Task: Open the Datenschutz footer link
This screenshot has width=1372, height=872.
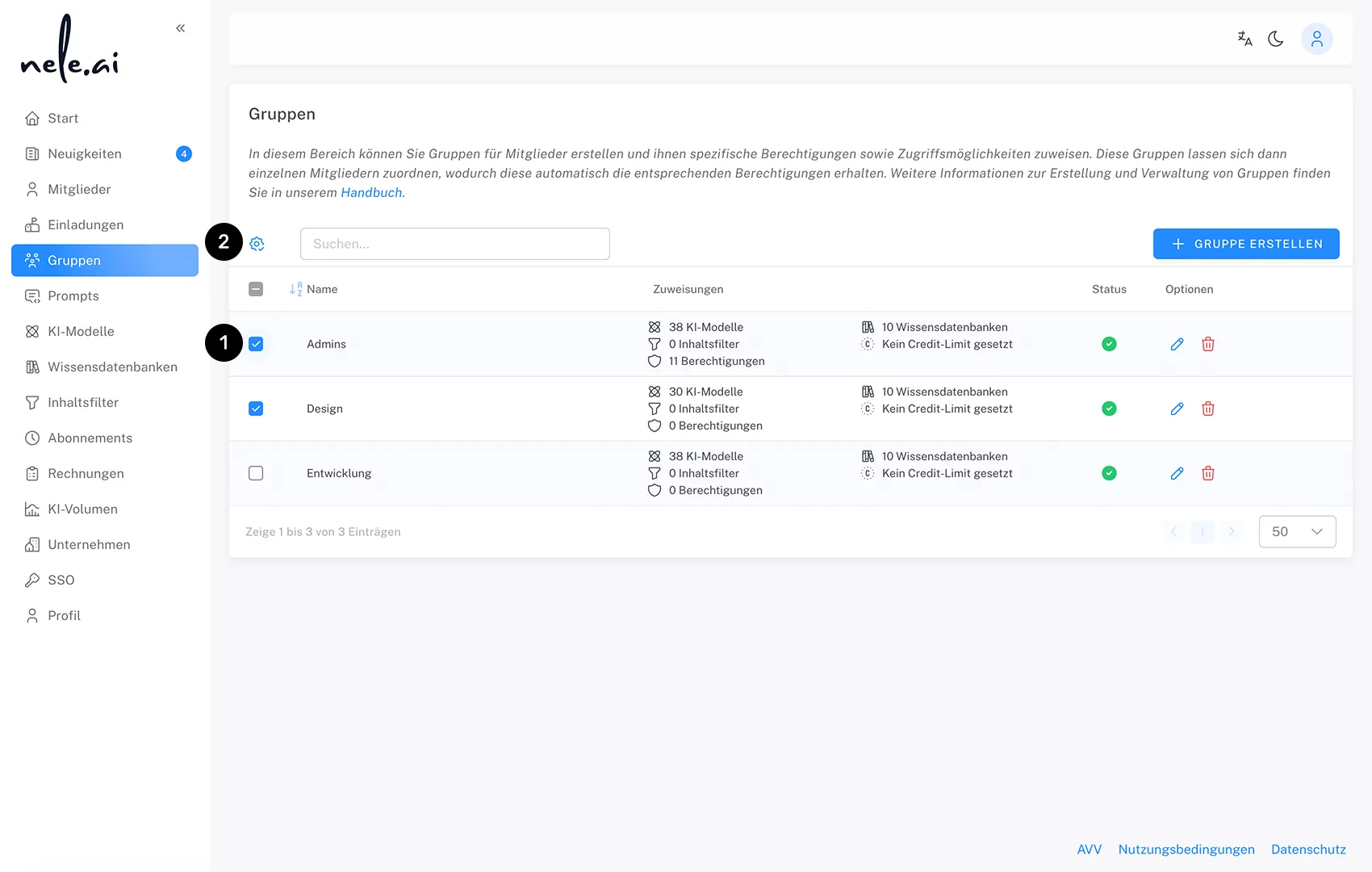Action: tap(1308, 849)
